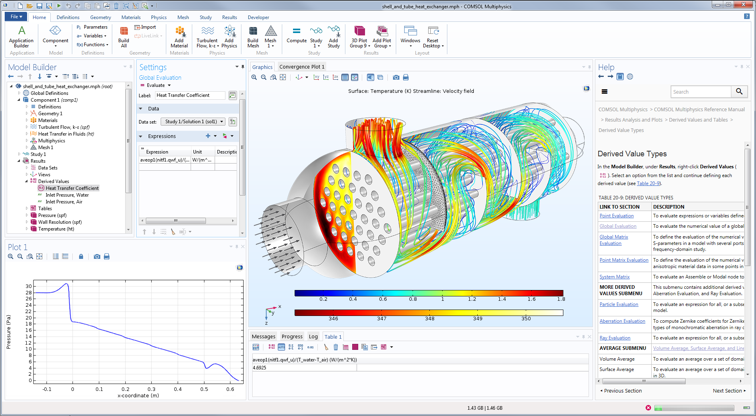This screenshot has height=416, width=756.
Task: Open the Point Evaluation help link
Action: 616,216
